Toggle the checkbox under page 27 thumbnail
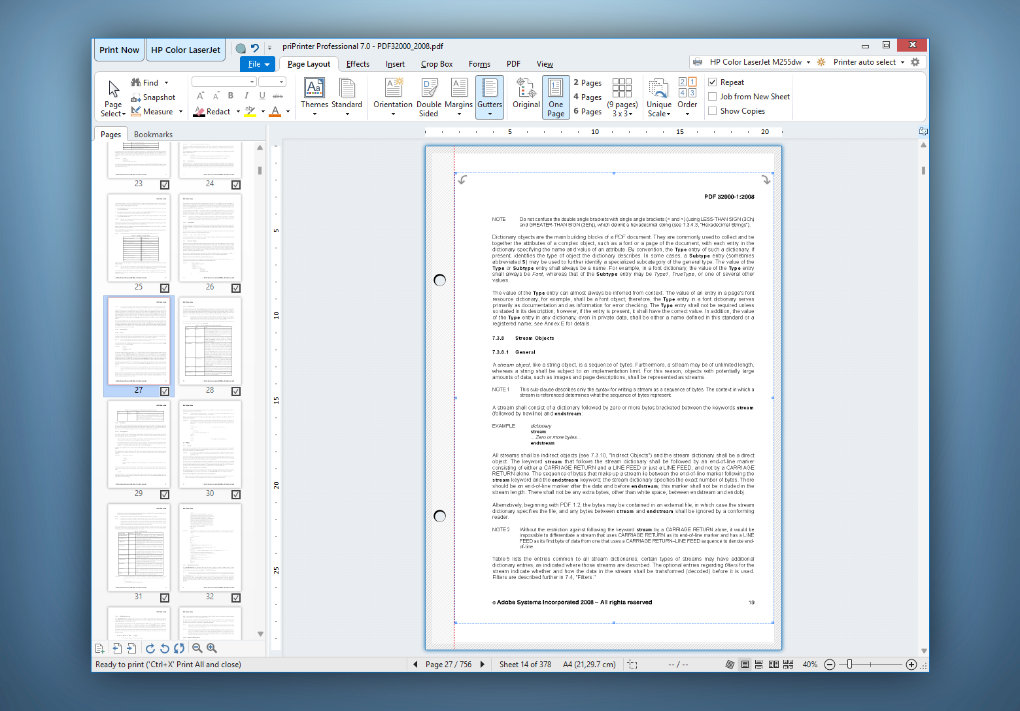The width and height of the screenshot is (1020, 711). click(x=165, y=391)
